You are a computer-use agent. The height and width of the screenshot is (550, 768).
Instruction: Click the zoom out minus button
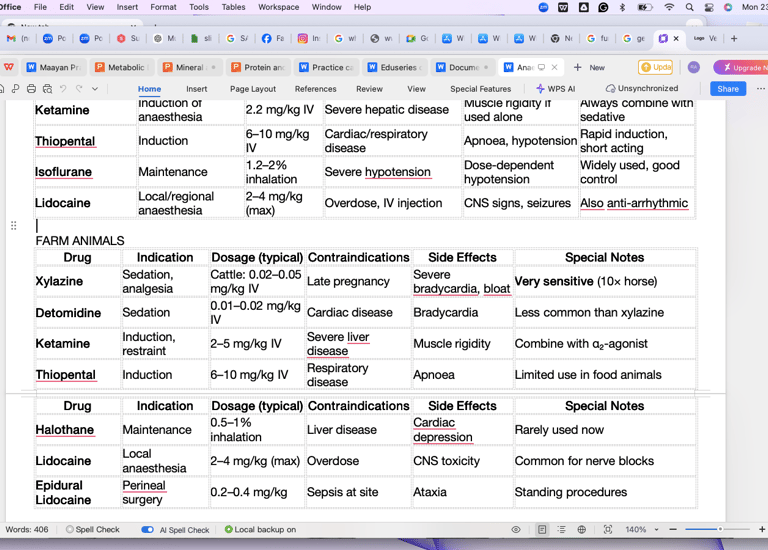coord(673,529)
